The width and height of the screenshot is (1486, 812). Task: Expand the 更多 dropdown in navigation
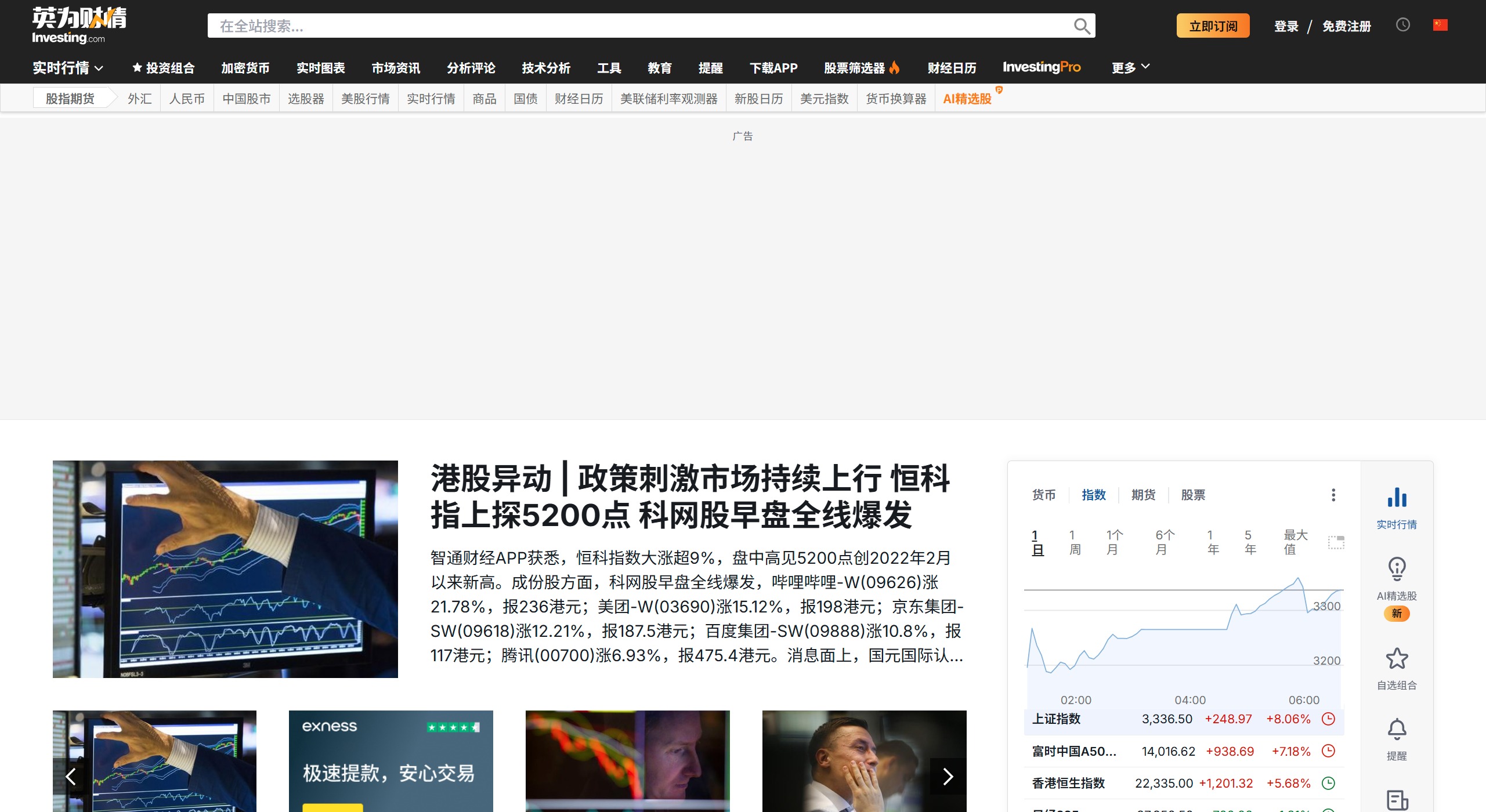click(1129, 67)
